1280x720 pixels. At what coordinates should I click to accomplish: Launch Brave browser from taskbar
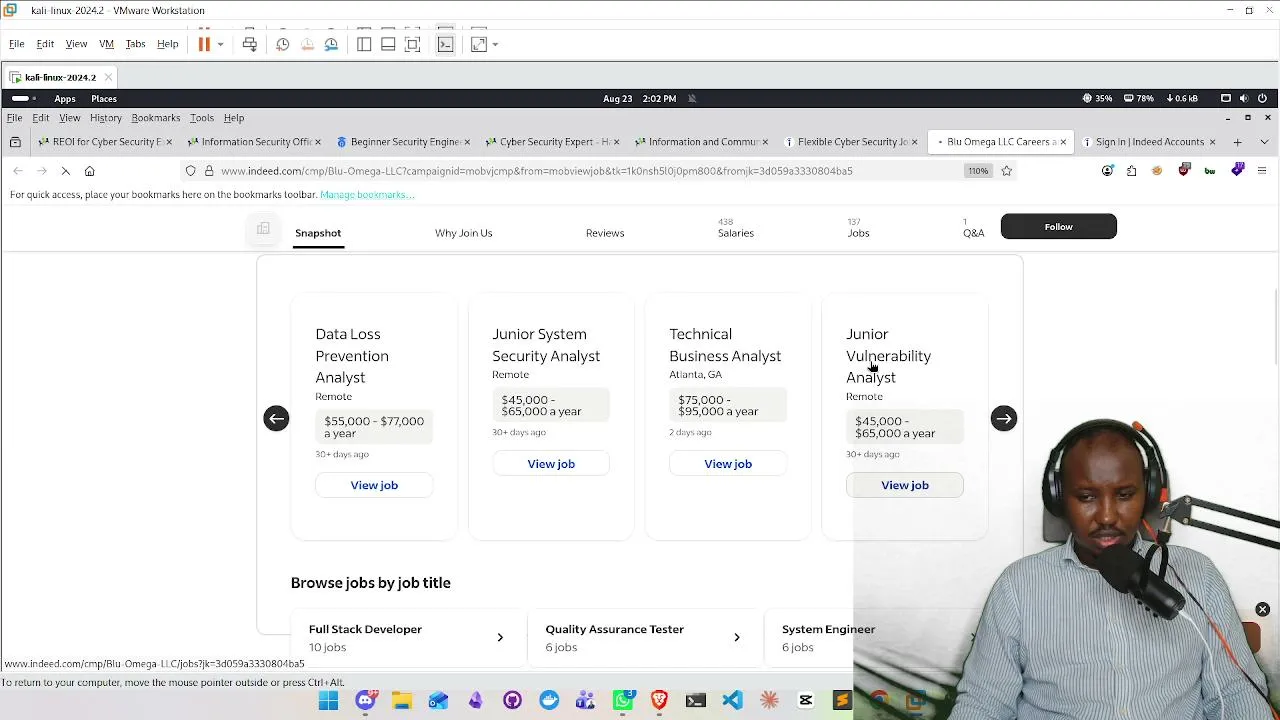659,701
